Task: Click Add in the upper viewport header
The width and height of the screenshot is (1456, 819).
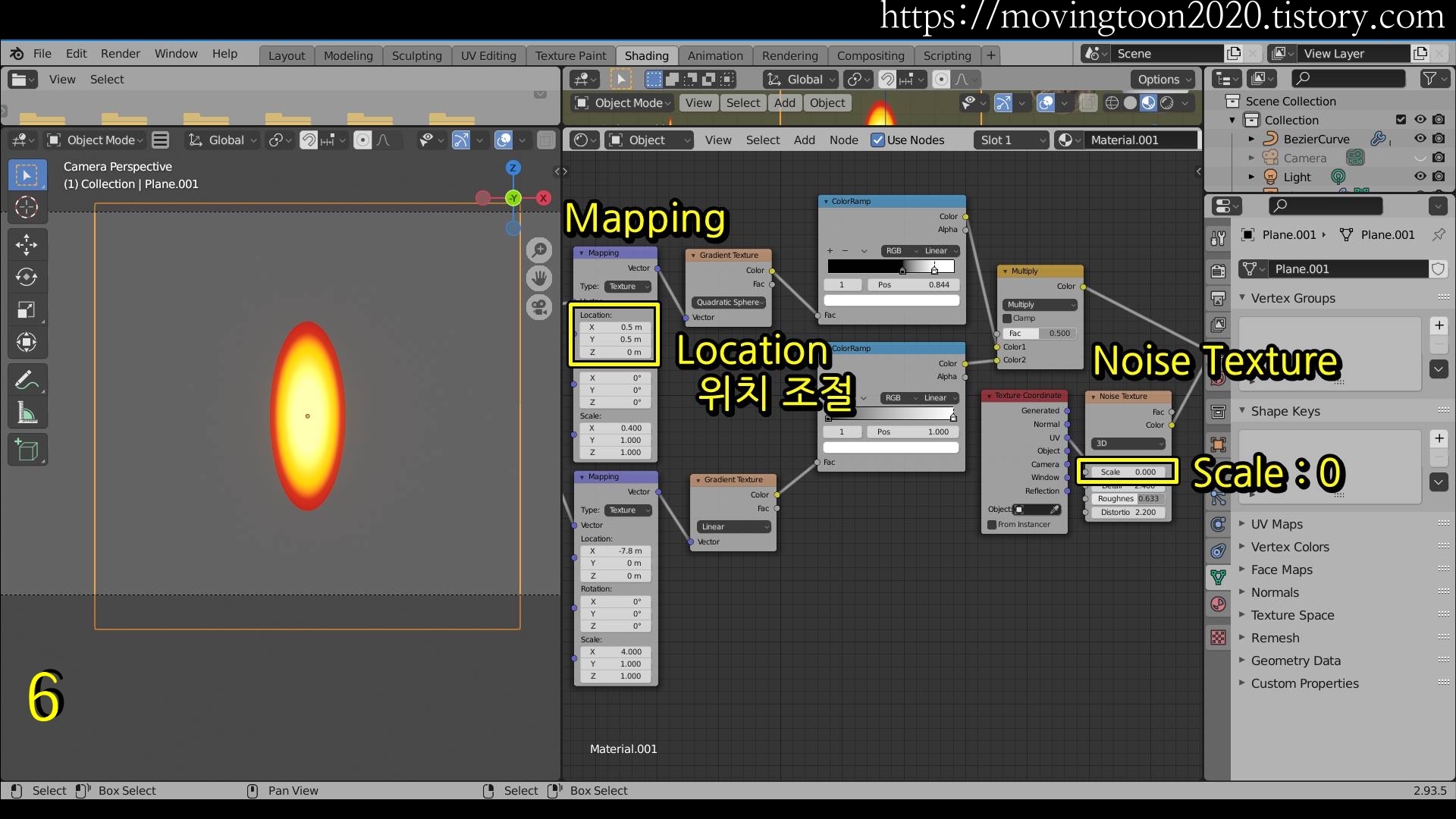Action: pyautogui.click(x=785, y=103)
